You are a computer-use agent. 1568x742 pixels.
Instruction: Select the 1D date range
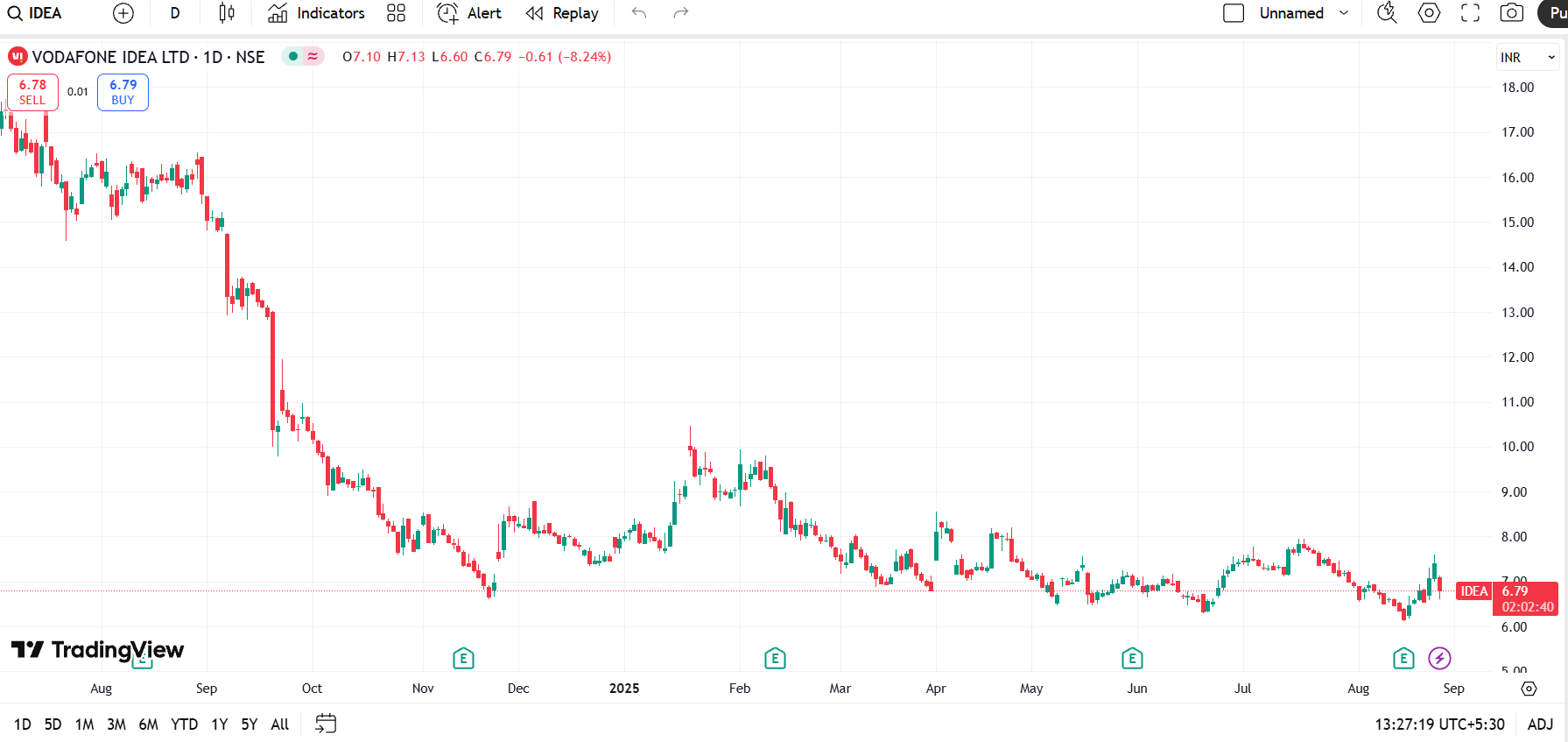click(x=23, y=724)
